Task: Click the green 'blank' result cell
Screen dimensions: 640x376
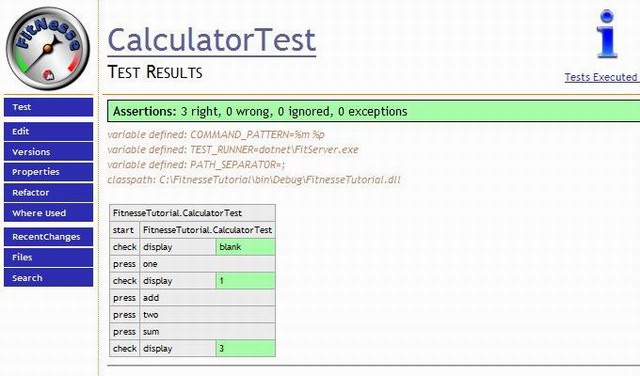Action: pyautogui.click(x=245, y=247)
